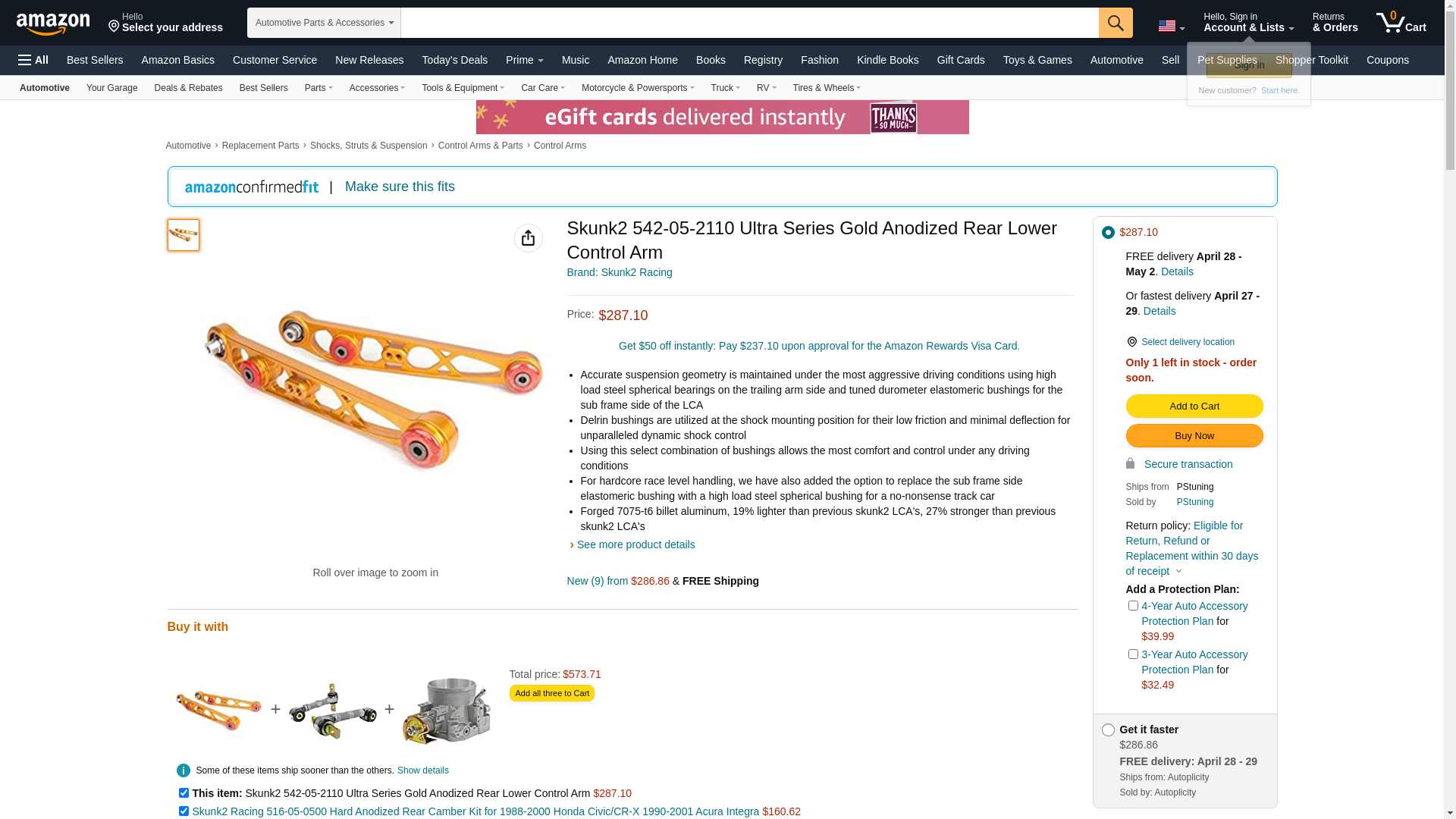Click into the search input field

(749, 23)
